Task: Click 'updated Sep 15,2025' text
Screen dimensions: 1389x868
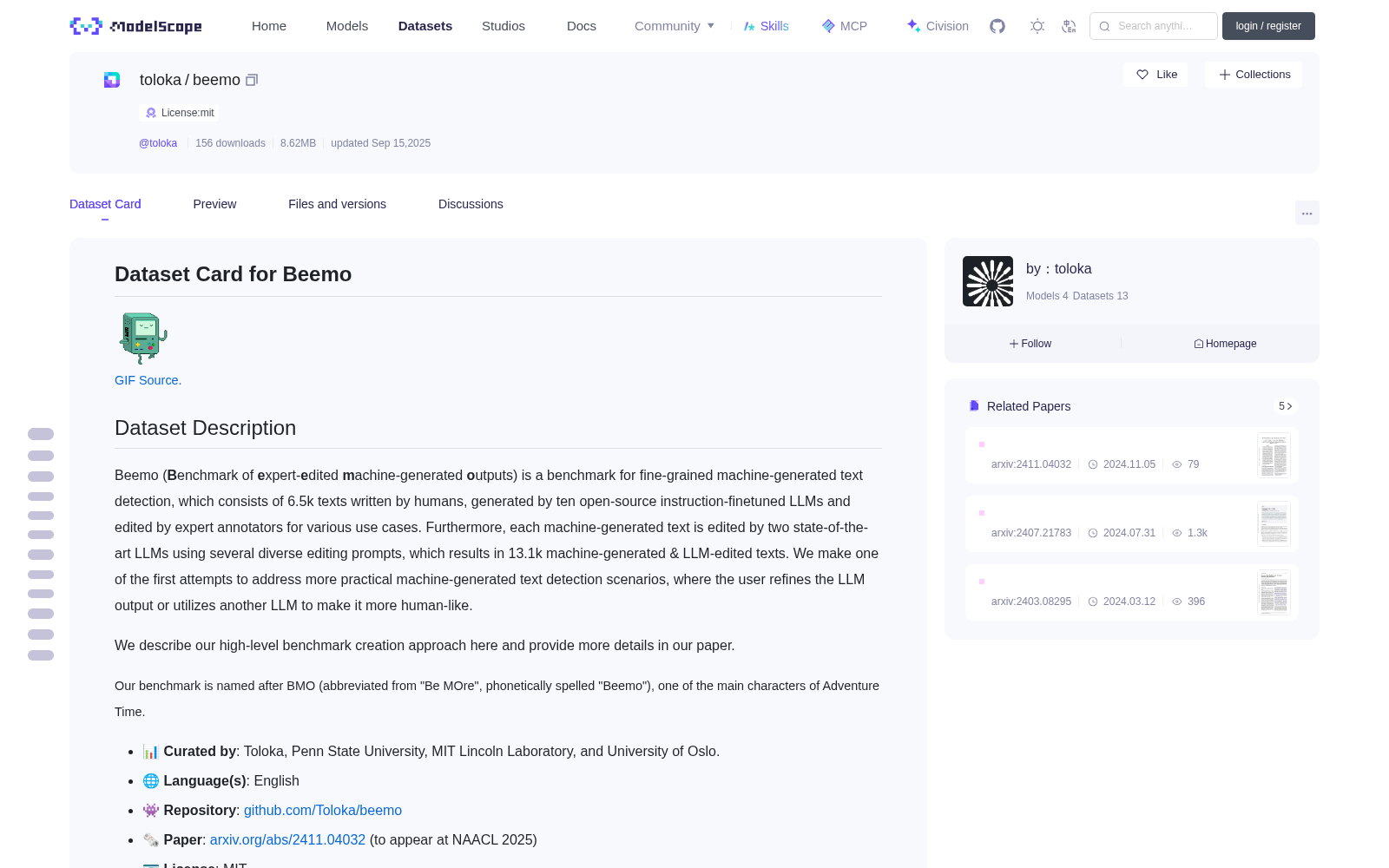Action: tap(380, 143)
